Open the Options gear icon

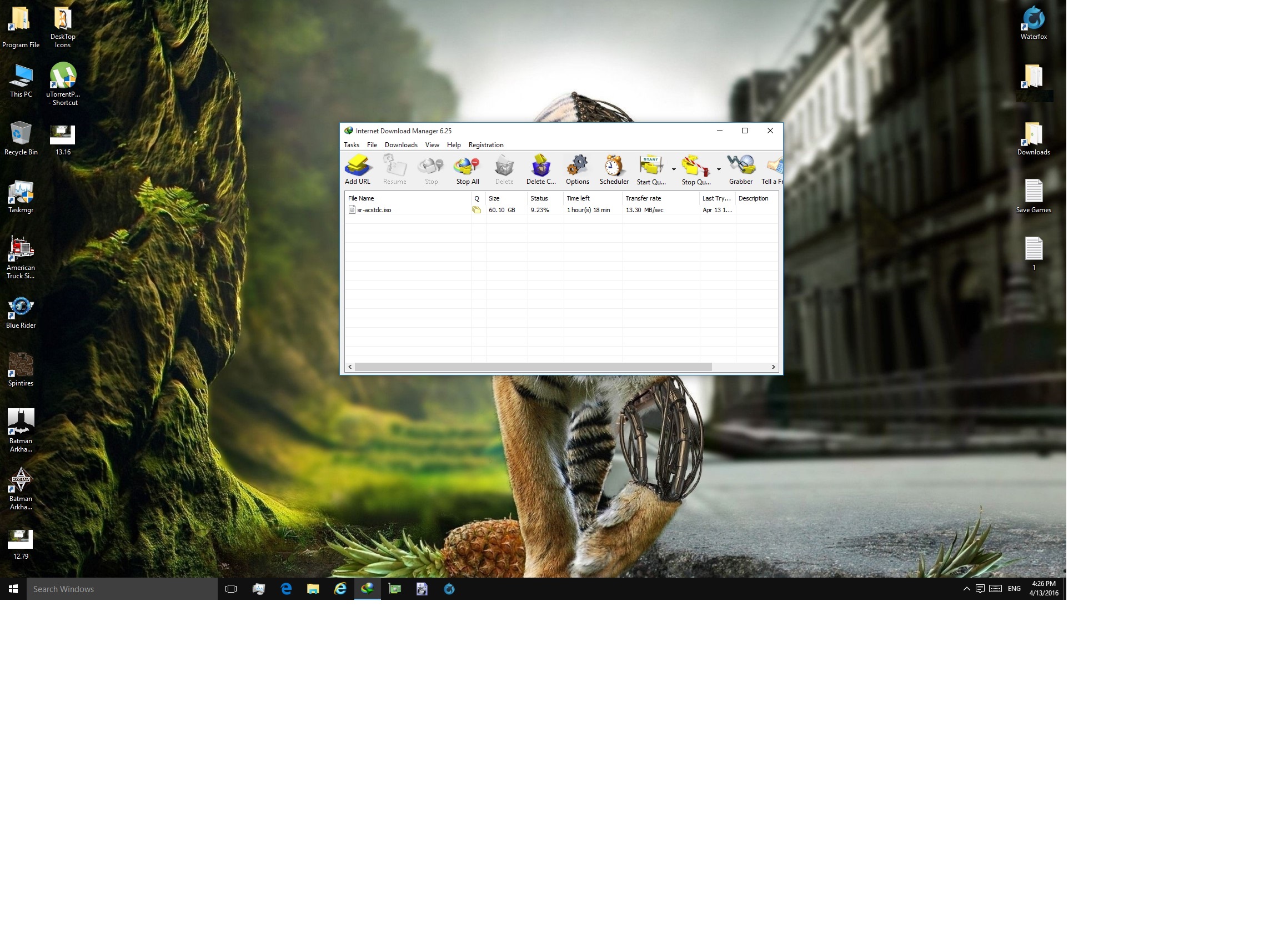coord(577,167)
